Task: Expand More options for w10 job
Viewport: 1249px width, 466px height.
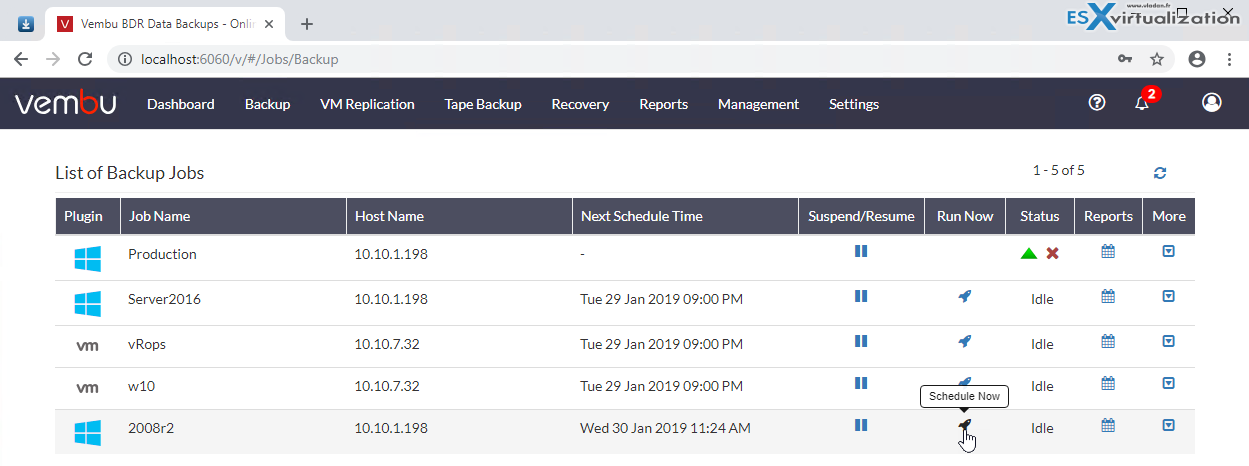Action: click(1168, 383)
